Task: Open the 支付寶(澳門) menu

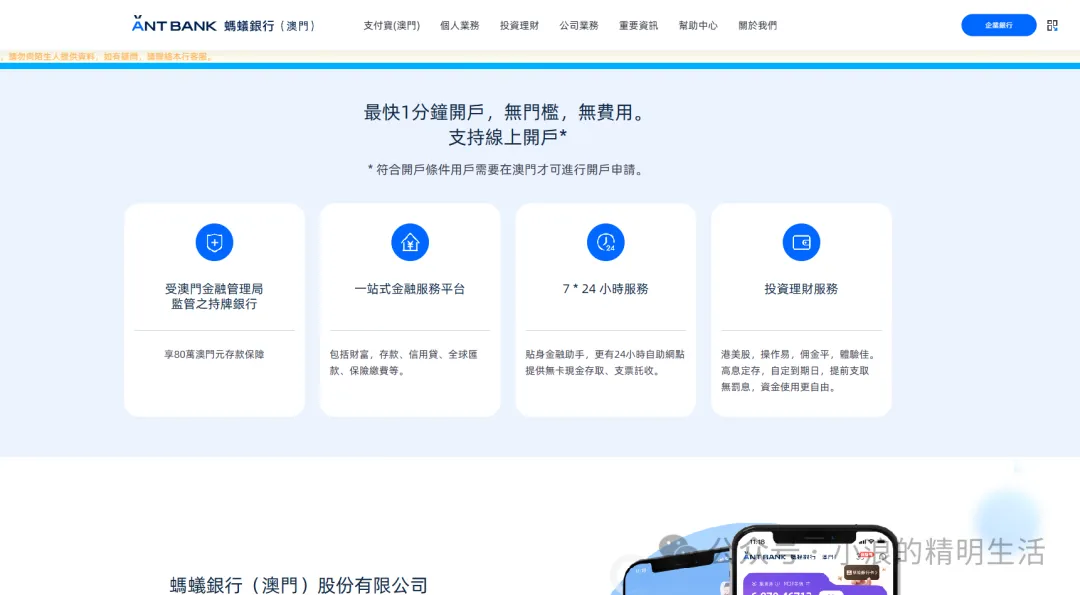Action: click(x=391, y=25)
